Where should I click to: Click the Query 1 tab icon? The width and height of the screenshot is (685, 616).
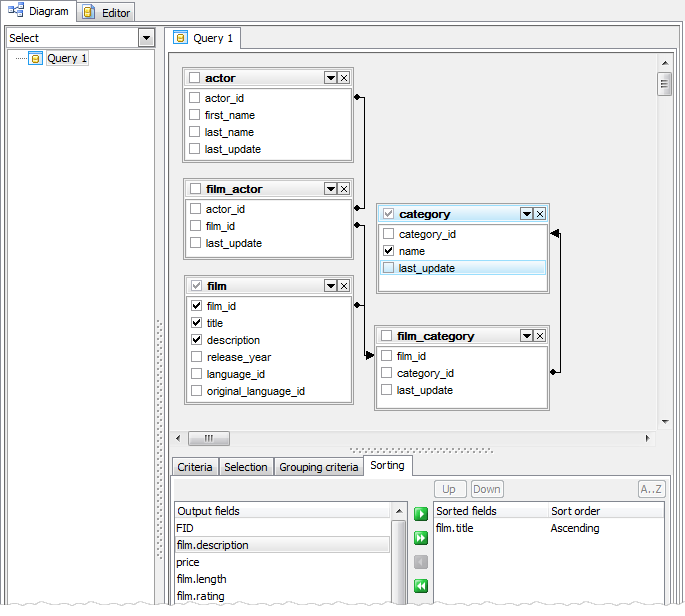coord(180,38)
